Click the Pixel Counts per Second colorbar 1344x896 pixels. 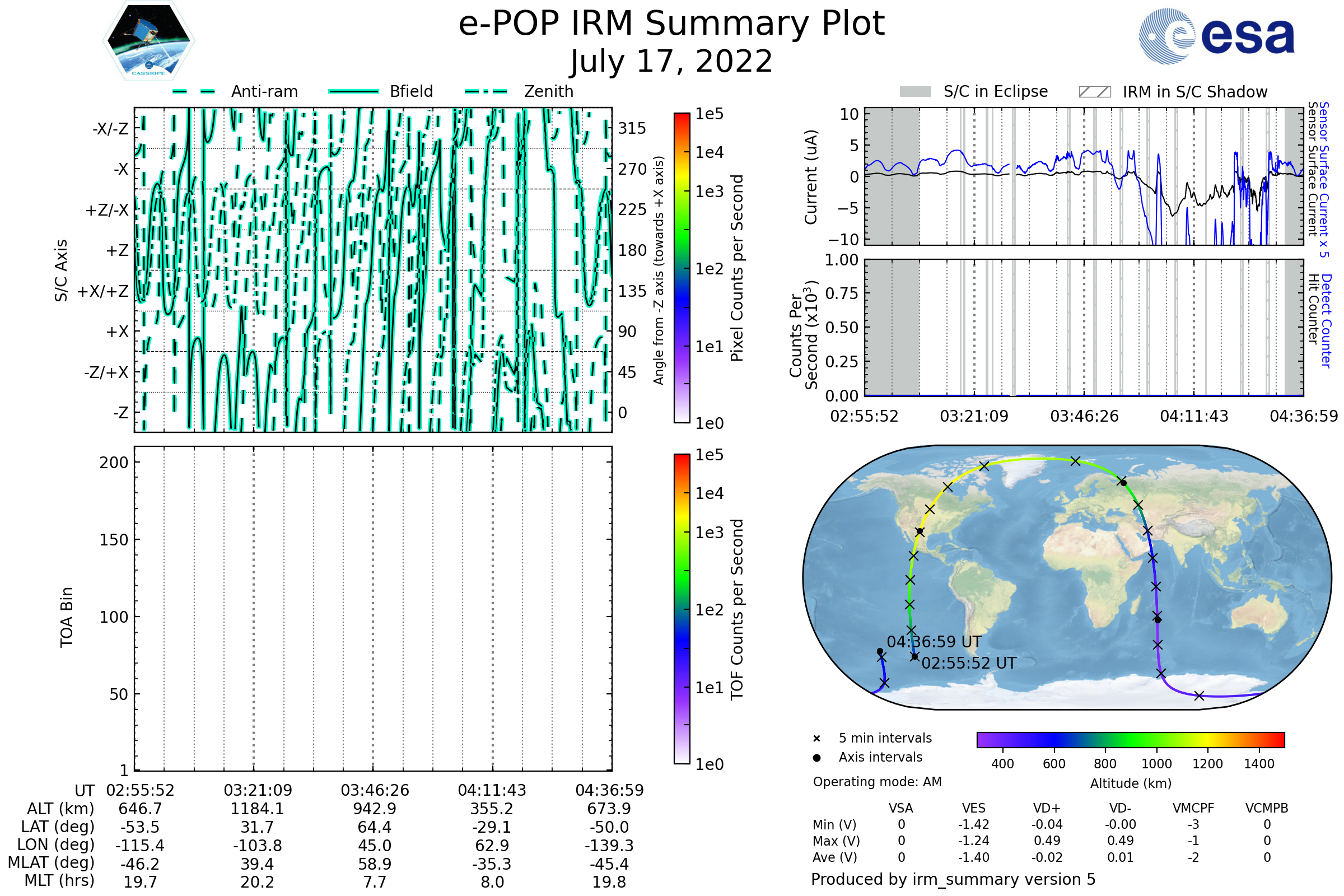pyautogui.click(x=682, y=268)
